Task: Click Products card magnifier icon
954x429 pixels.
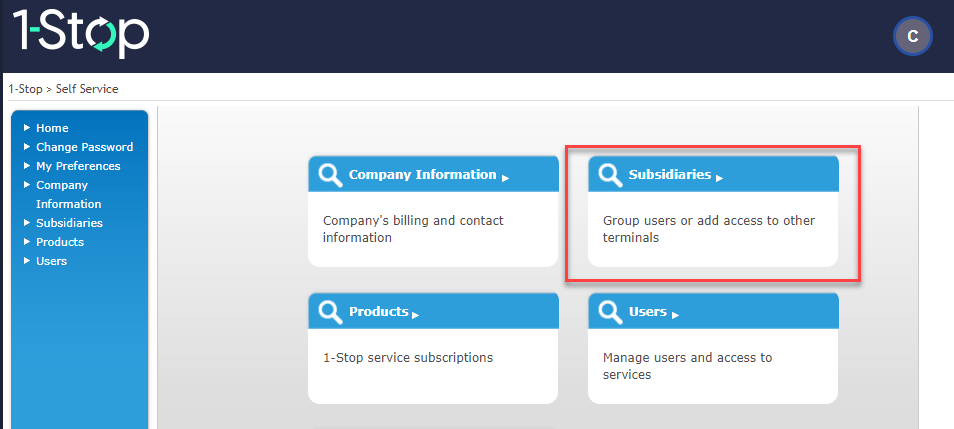Action: pyautogui.click(x=330, y=312)
